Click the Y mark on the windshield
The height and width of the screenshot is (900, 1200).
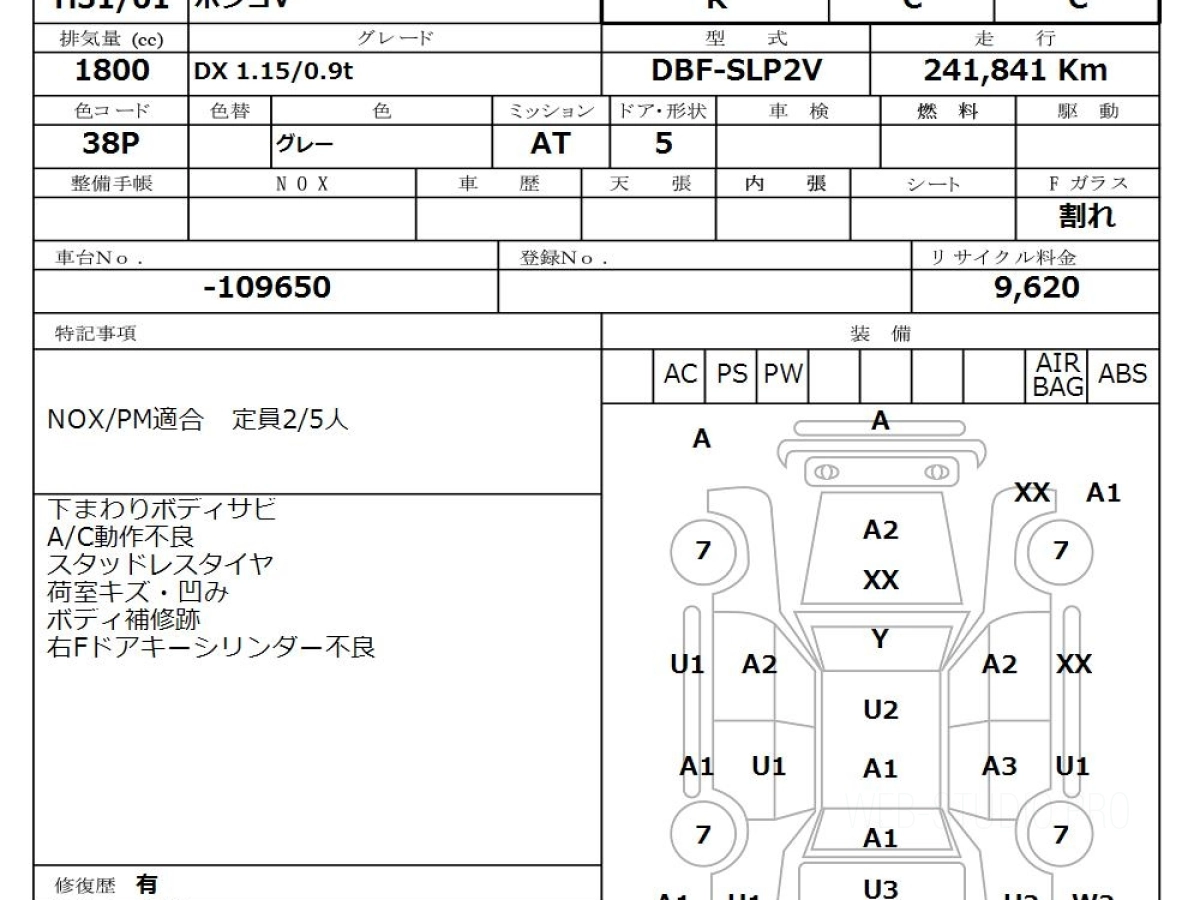(880, 638)
